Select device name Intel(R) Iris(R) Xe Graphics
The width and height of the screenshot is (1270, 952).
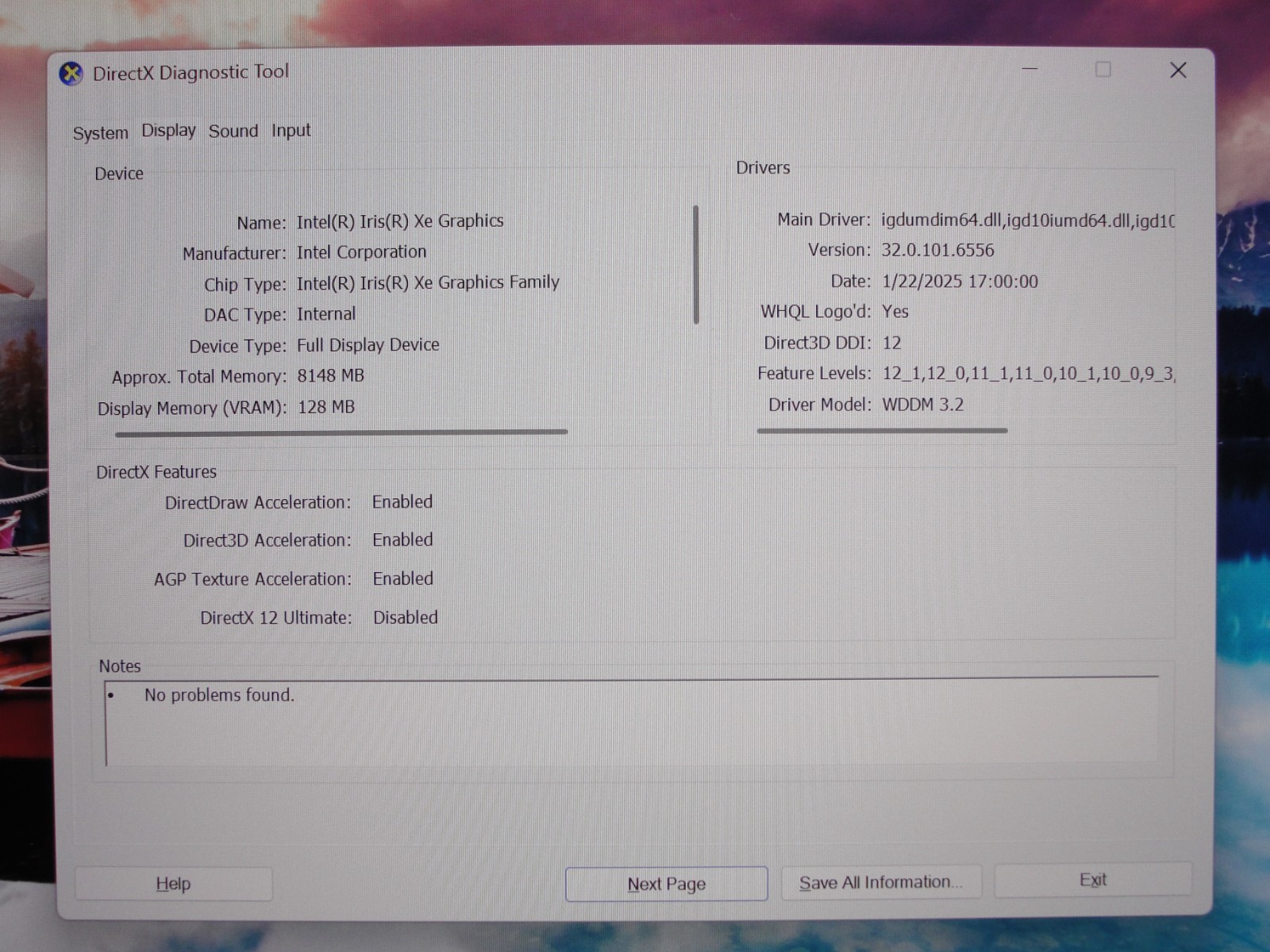(400, 221)
